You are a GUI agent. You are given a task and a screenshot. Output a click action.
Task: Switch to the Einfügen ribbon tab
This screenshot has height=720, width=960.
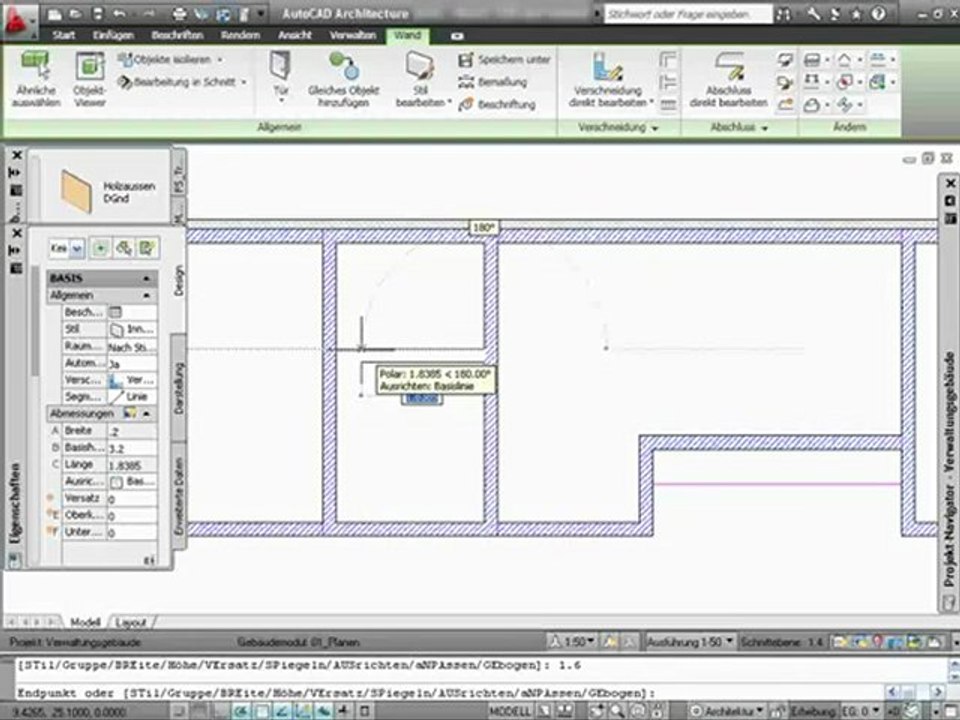coord(113,36)
